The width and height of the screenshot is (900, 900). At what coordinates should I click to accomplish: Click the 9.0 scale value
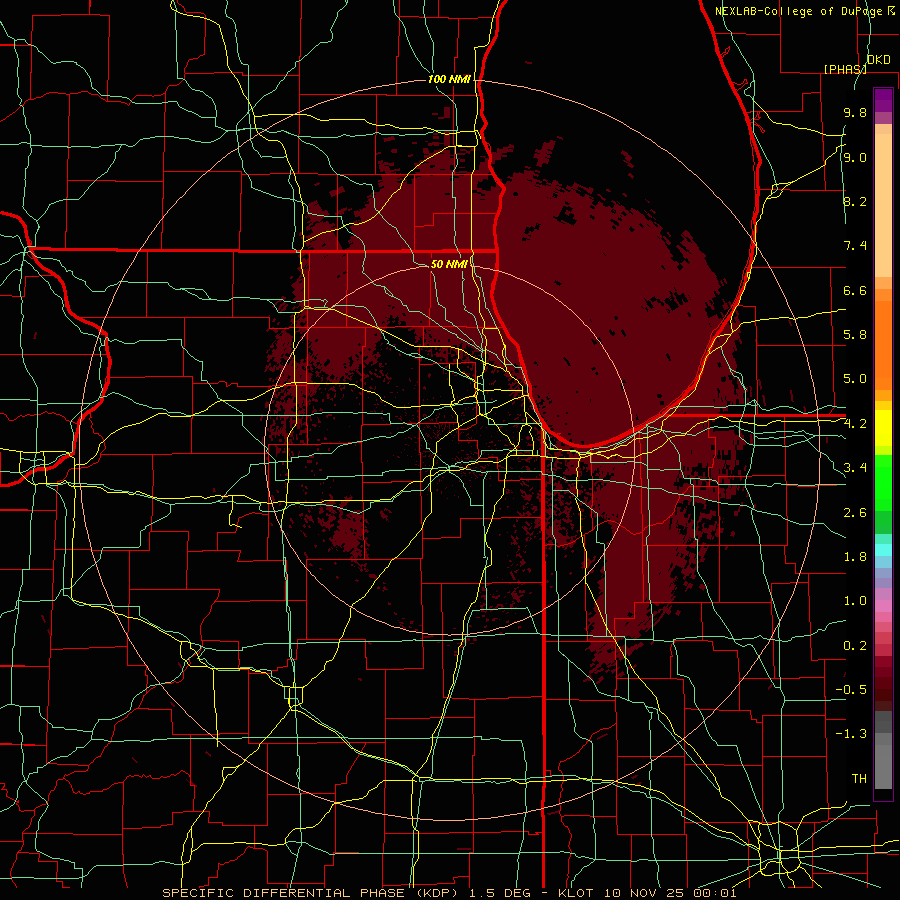(855, 157)
